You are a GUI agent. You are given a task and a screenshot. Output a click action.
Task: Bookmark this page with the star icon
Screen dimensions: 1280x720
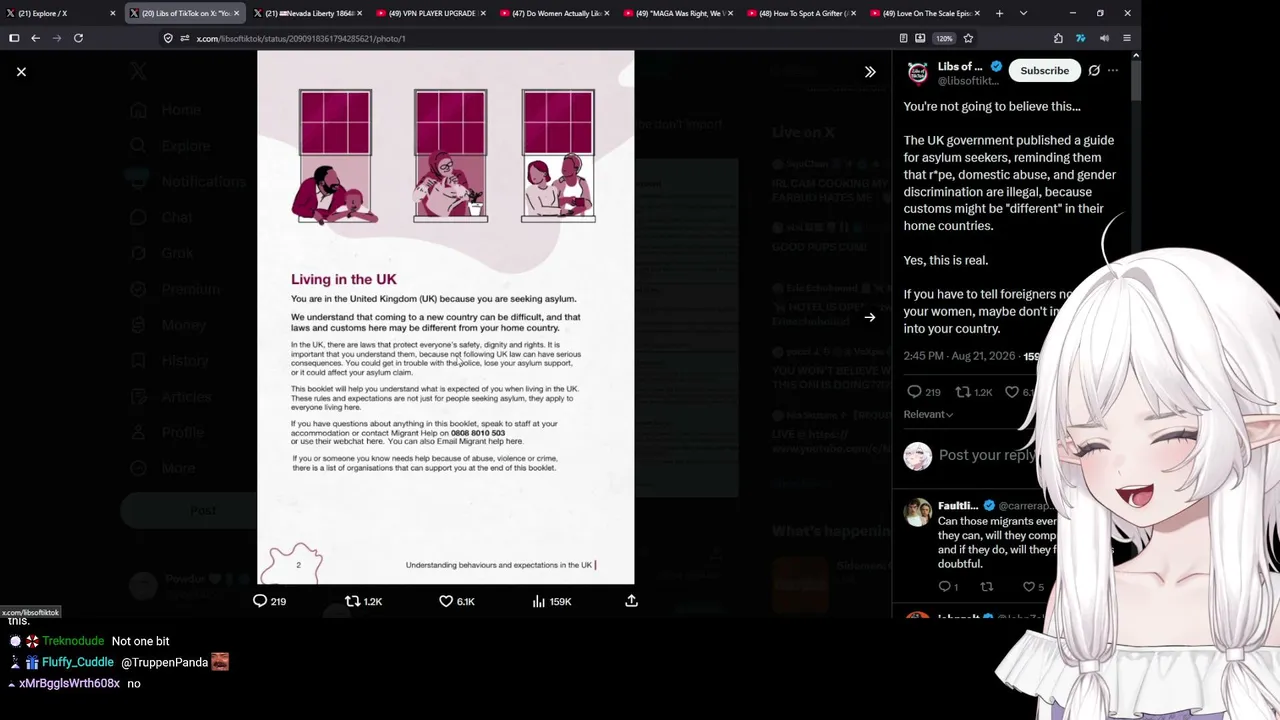[x=968, y=38]
